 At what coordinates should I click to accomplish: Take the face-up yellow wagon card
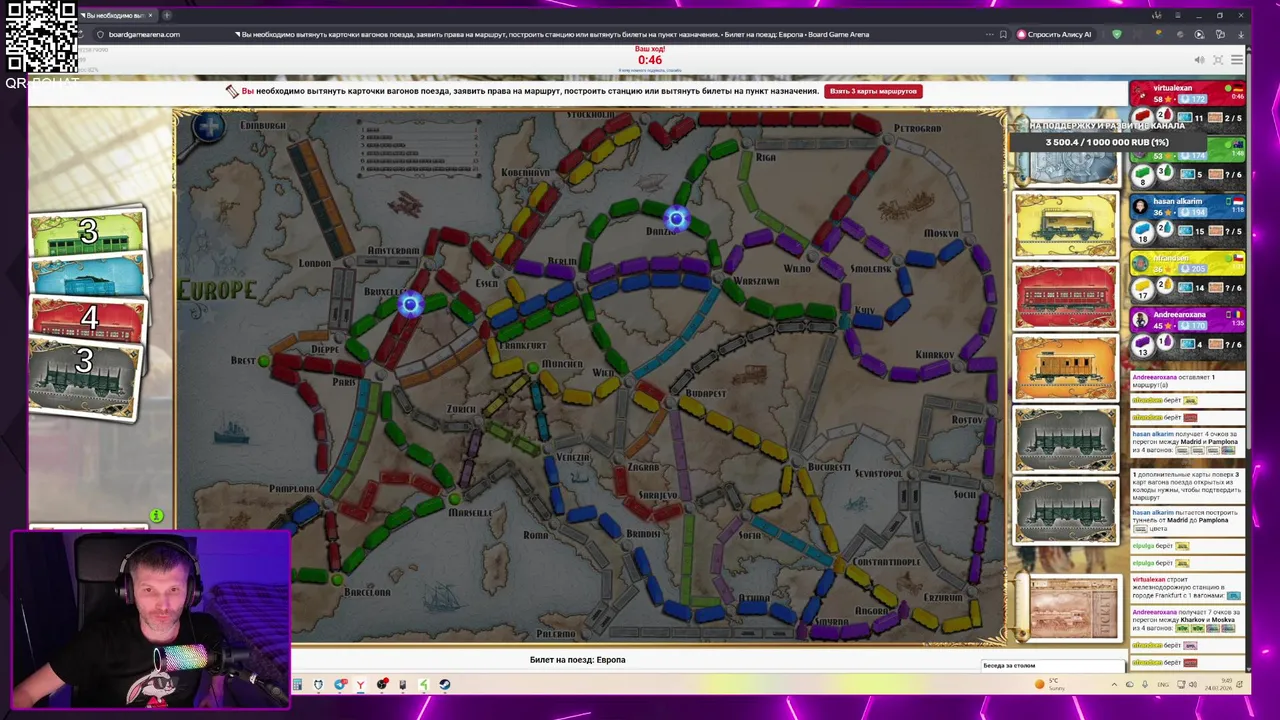pyautogui.click(x=1066, y=225)
